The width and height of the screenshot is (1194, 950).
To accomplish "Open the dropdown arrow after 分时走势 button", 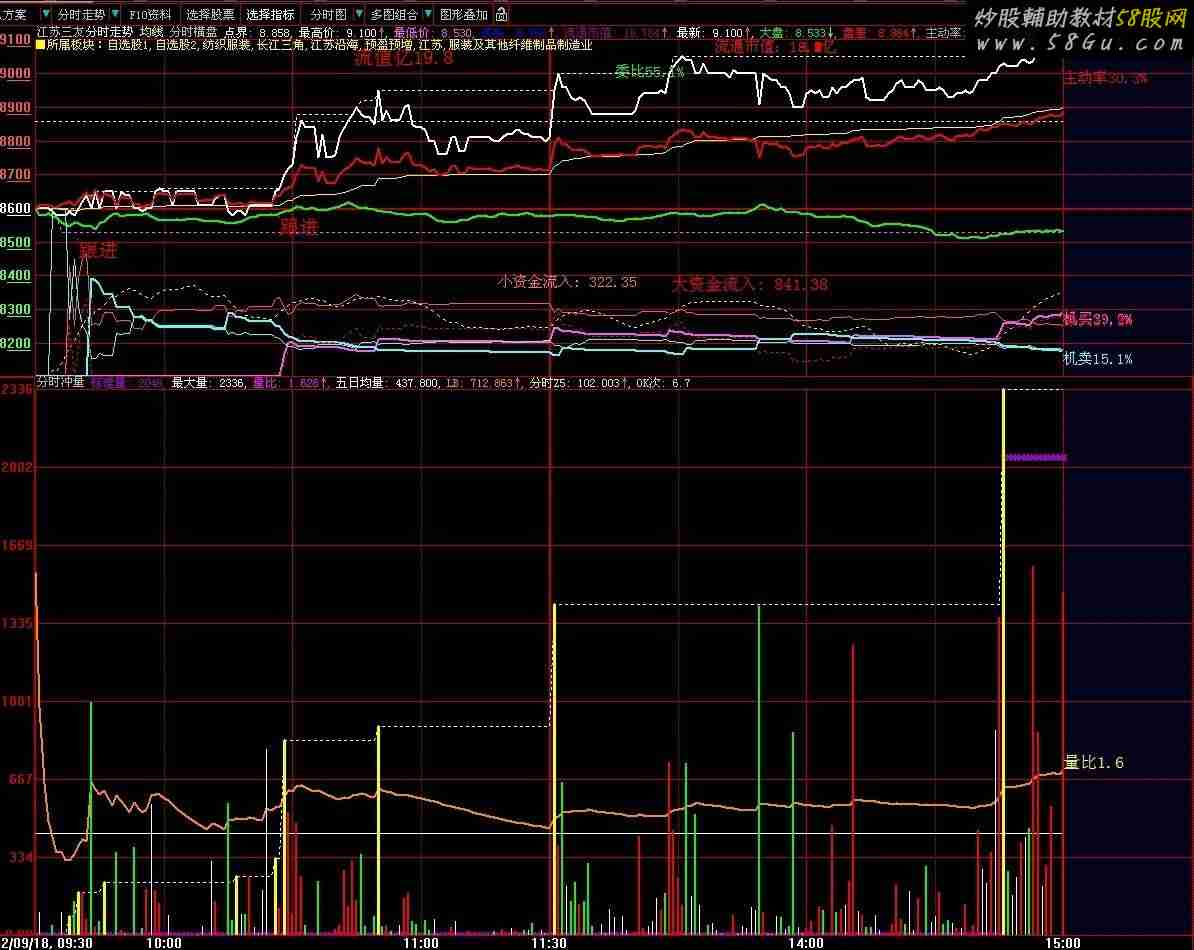I will (115, 14).
